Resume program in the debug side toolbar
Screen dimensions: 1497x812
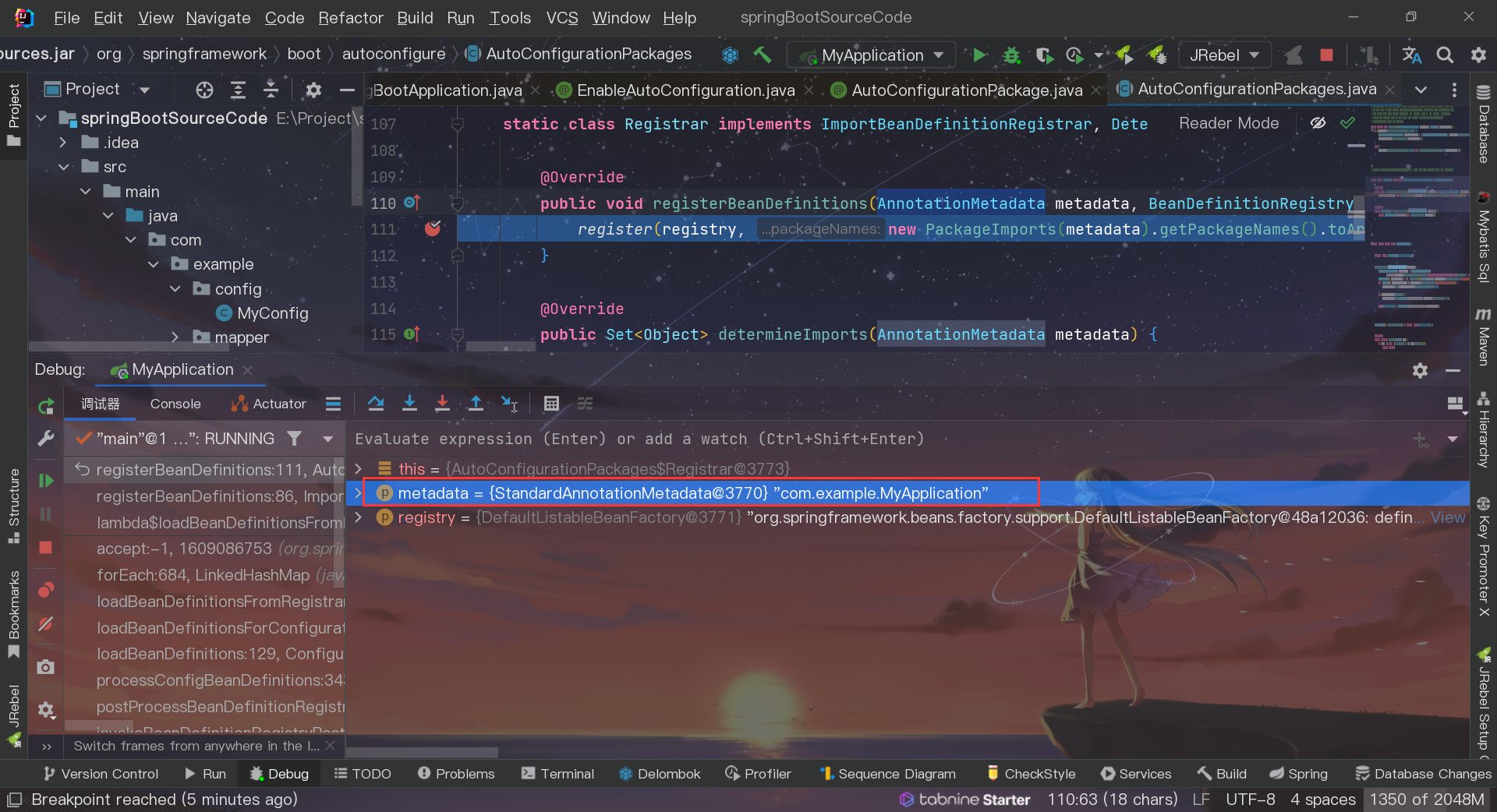(x=46, y=481)
